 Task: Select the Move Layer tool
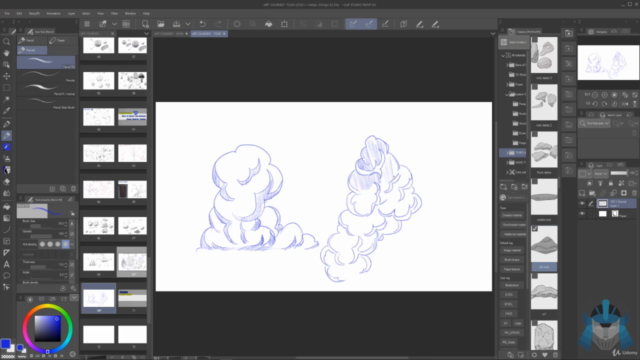7,76
